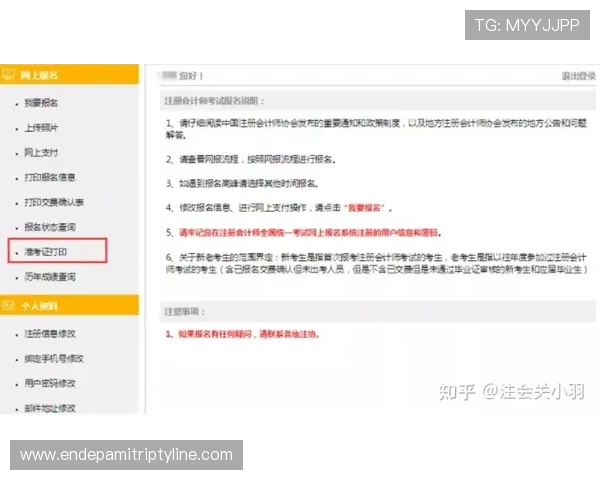
Task: Click instruction 3 about 报名高峰
Action: pos(242,184)
